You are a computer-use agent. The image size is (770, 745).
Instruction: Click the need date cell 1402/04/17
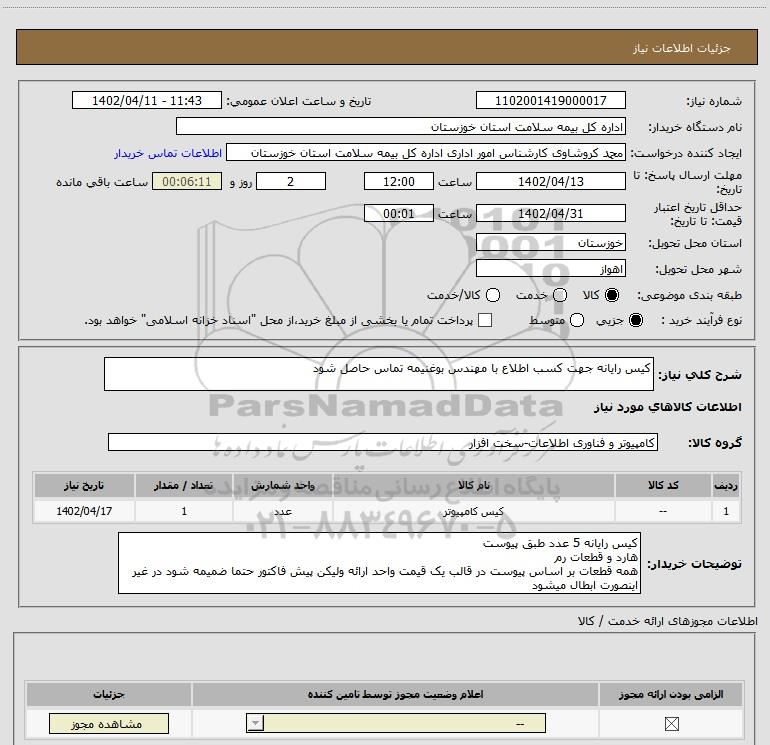coord(84,512)
